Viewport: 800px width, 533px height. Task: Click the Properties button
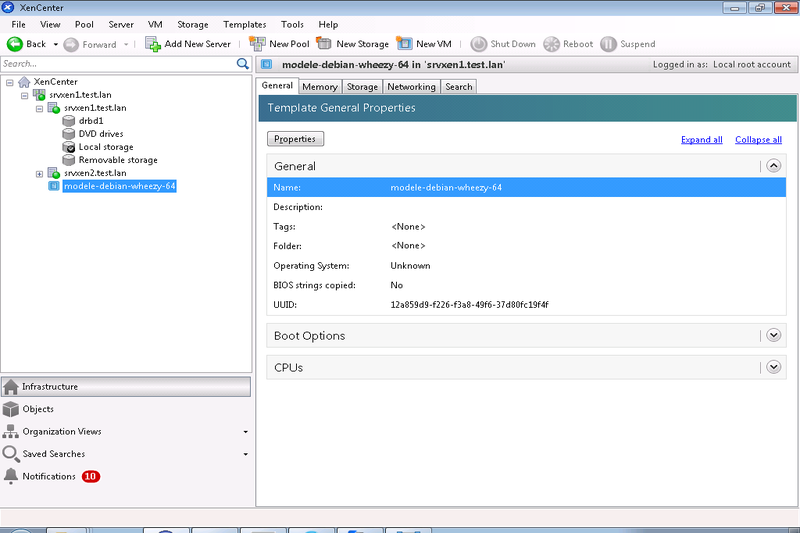[295, 139]
